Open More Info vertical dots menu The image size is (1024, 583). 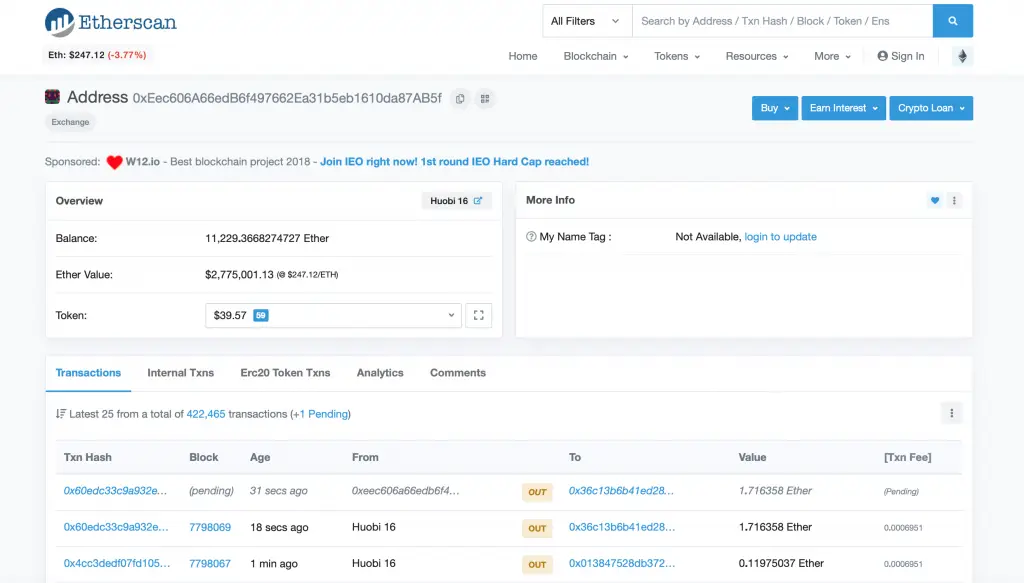[954, 200]
